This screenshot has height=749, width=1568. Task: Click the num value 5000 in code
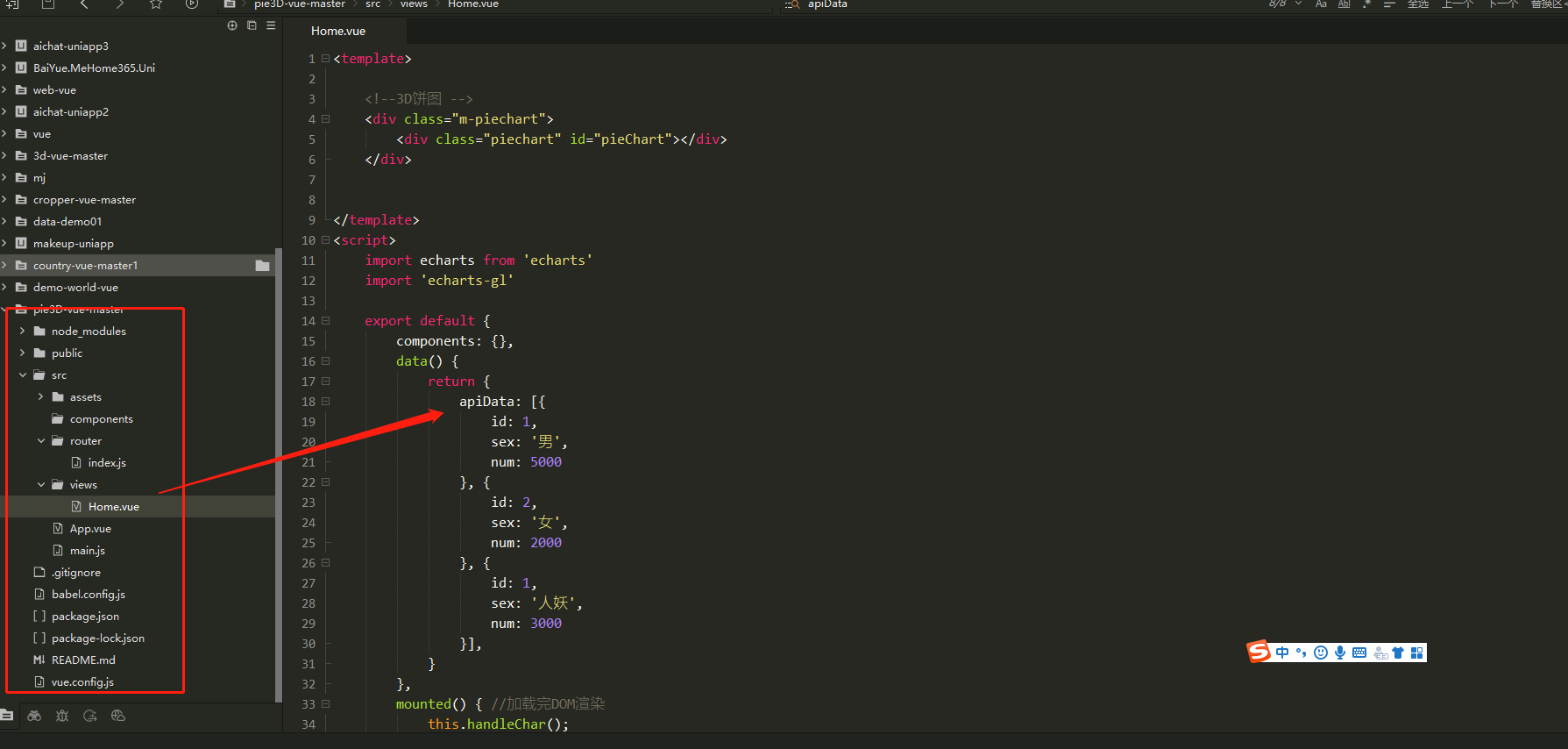point(546,462)
